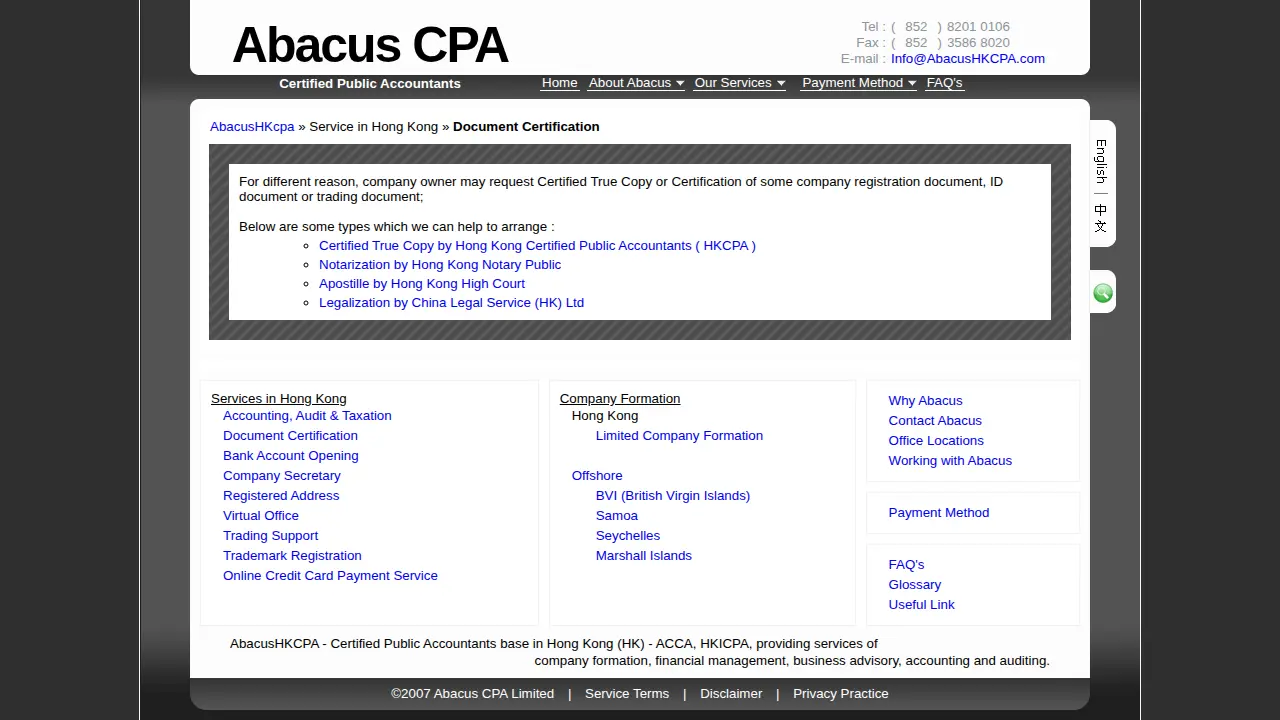Open Document Certification in Services list
Image resolution: width=1280 pixels, height=720 pixels.
290,435
